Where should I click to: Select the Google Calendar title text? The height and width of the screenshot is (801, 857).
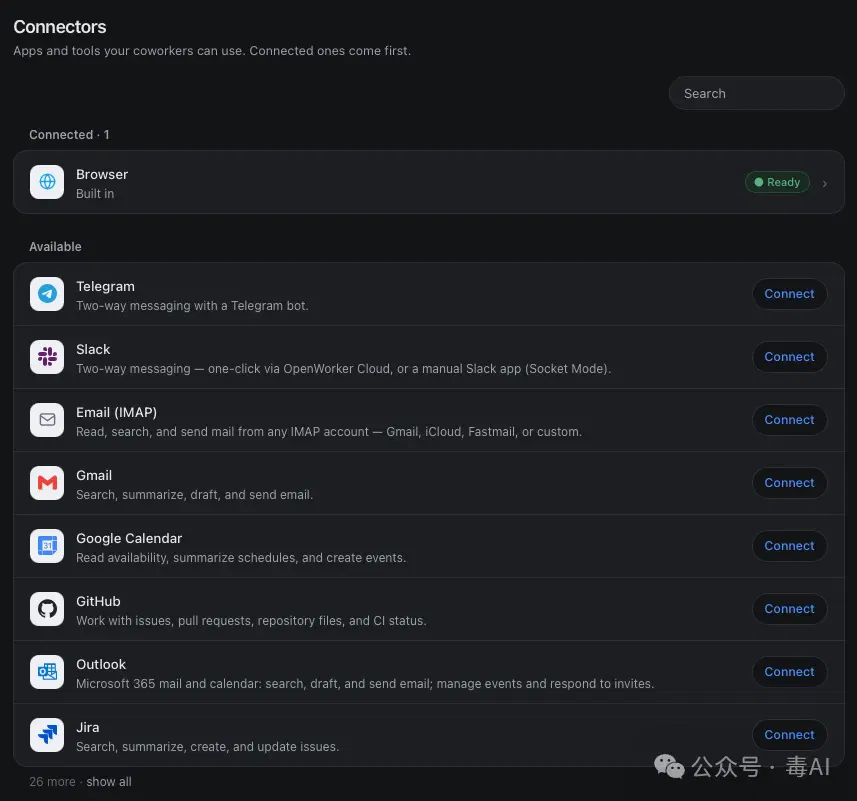tap(129, 538)
